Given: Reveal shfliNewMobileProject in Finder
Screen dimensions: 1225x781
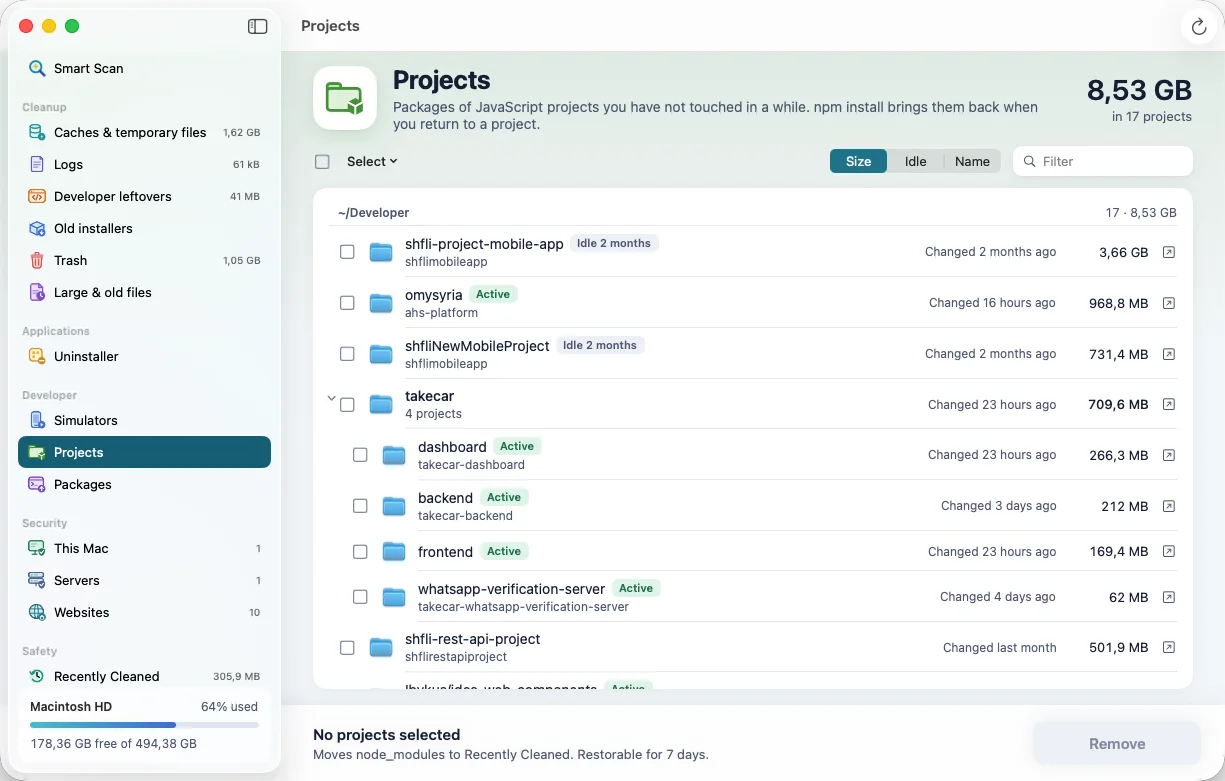Looking at the screenshot, I should click(x=1169, y=354).
